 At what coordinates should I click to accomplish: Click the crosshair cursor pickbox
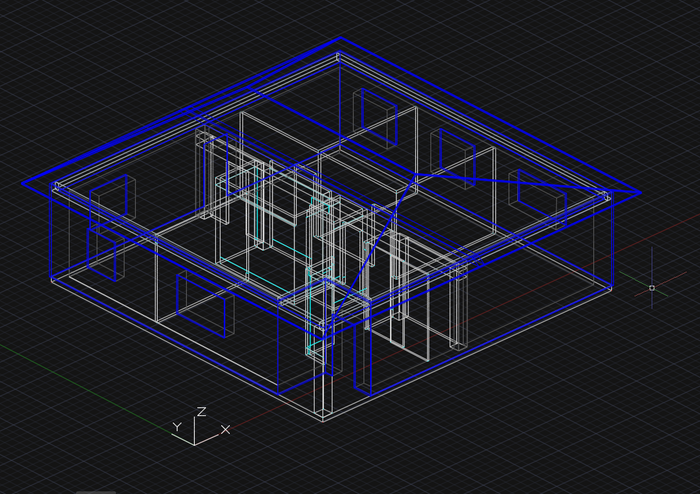[x=652, y=288]
